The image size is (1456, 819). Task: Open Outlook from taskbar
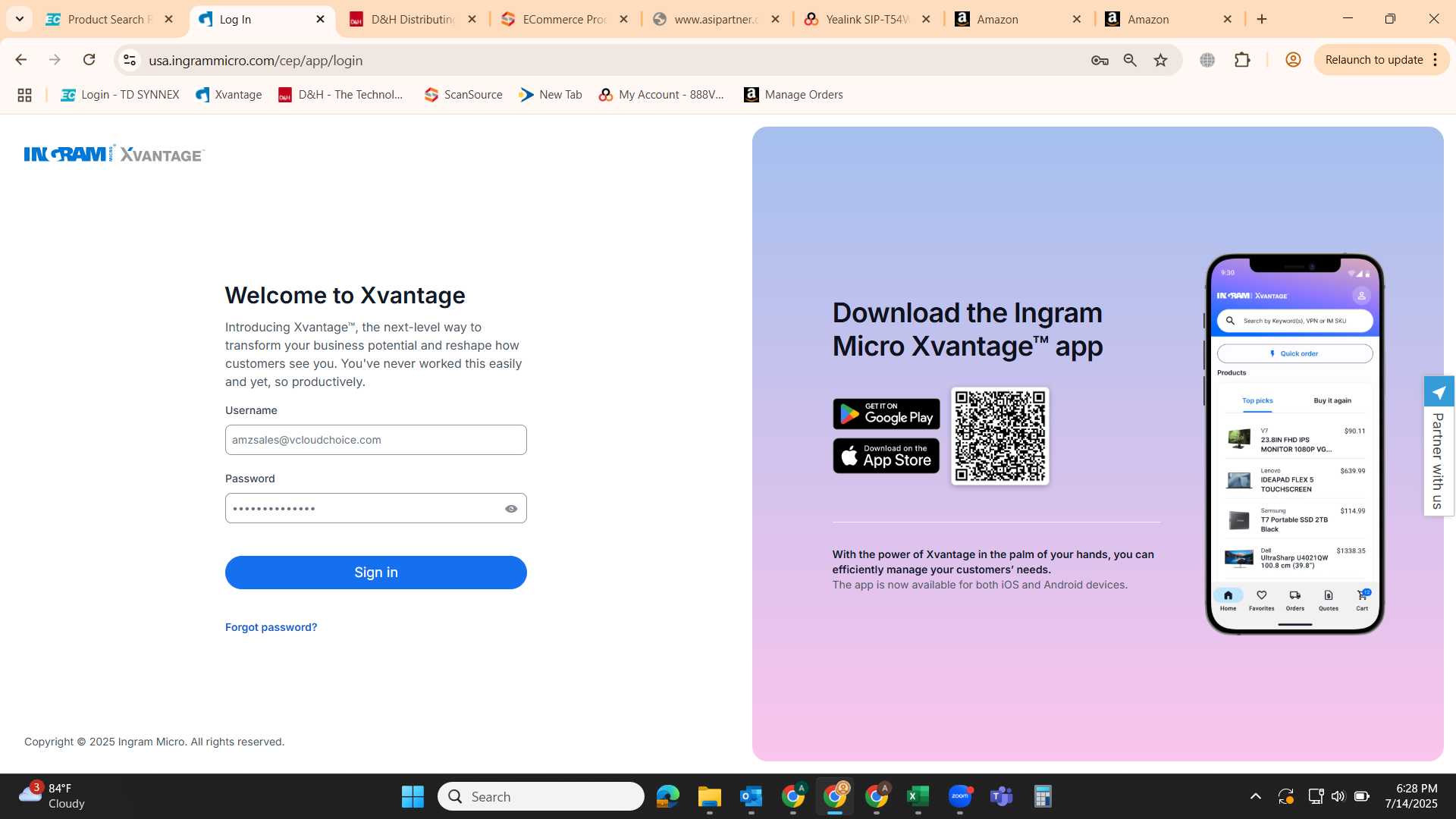point(752,796)
